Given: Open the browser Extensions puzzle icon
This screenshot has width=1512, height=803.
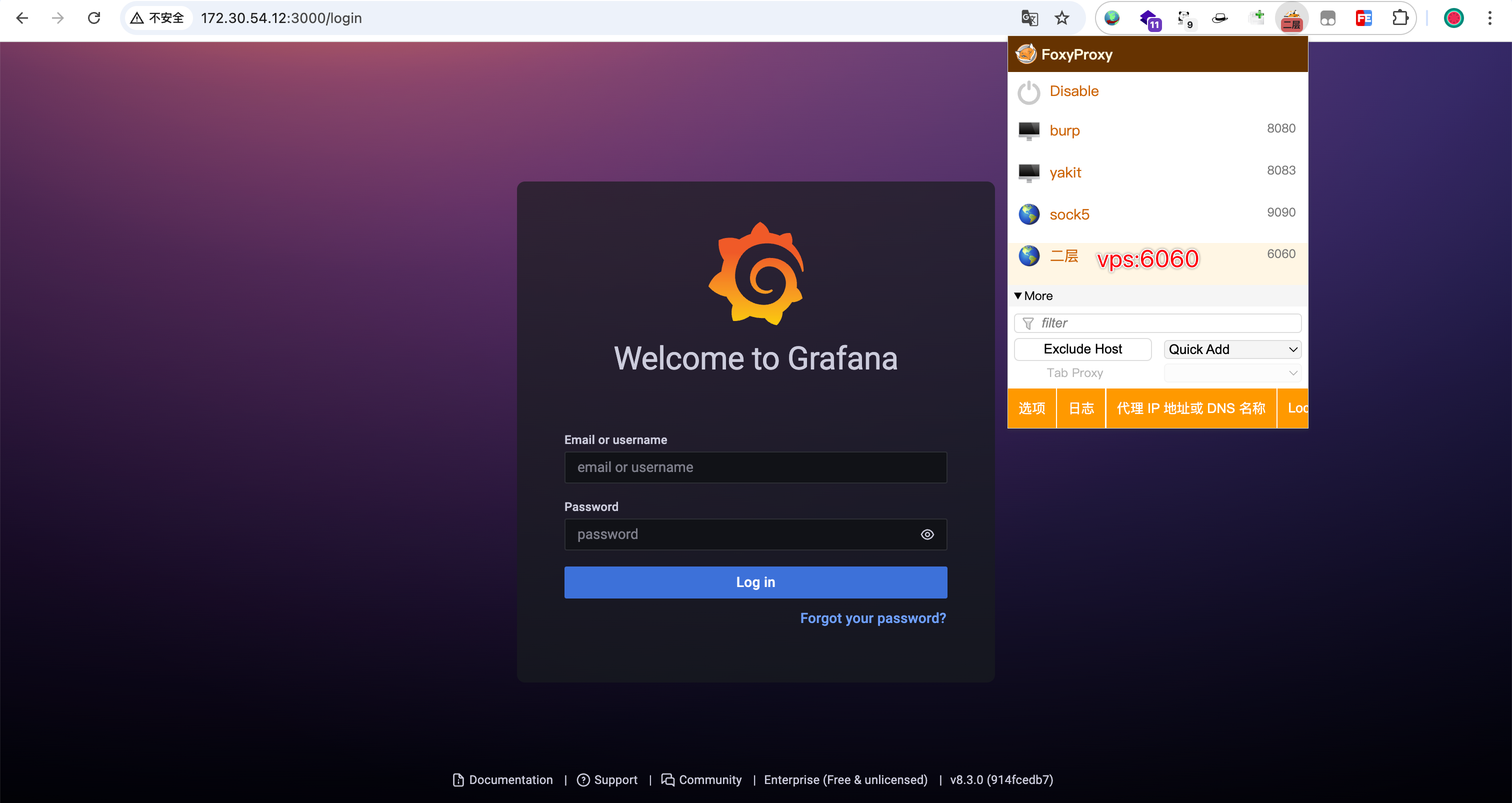Looking at the screenshot, I should click(x=1400, y=18).
